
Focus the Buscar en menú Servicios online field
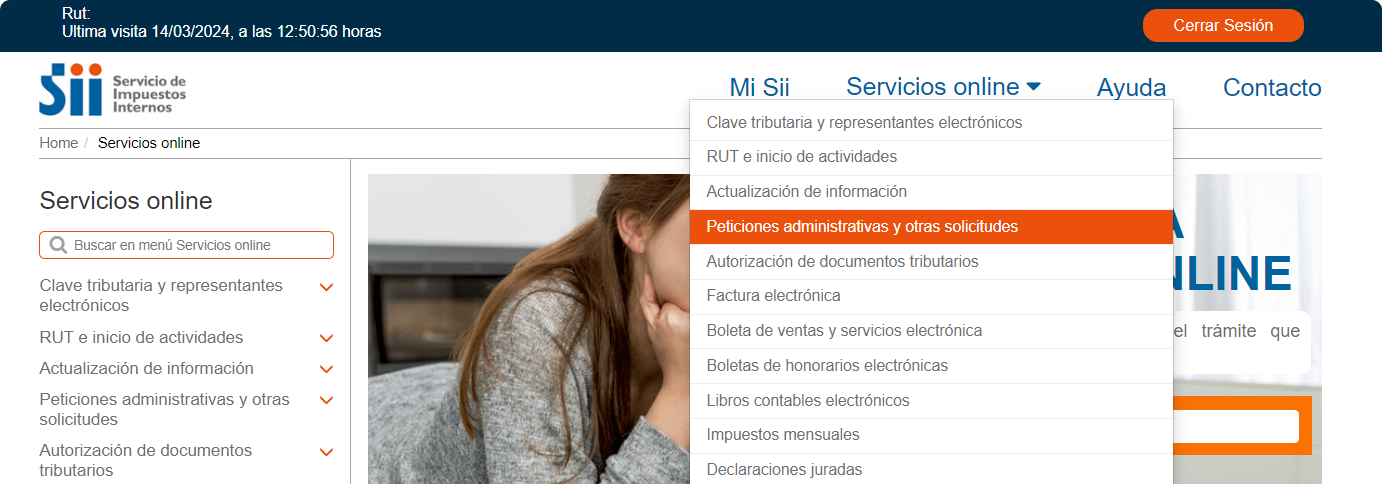point(186,245)
